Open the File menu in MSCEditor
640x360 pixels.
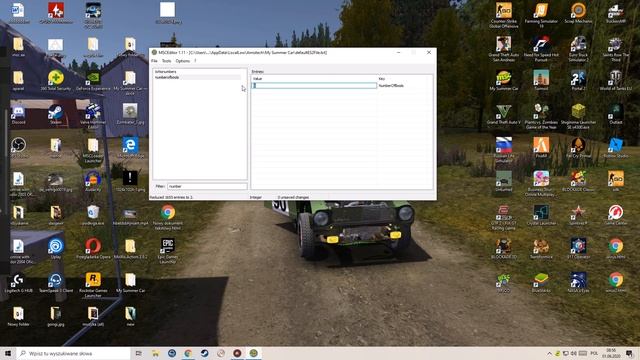[154, 61]
